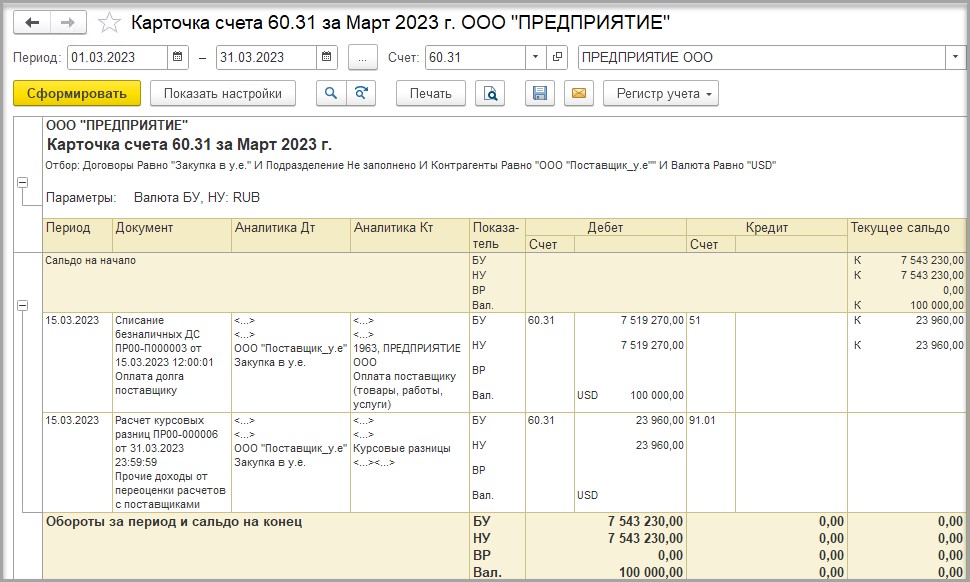This screenshot has width=970, height=582.
Task: Click the magnifier search icon
Action: click(x=330, y=94)
